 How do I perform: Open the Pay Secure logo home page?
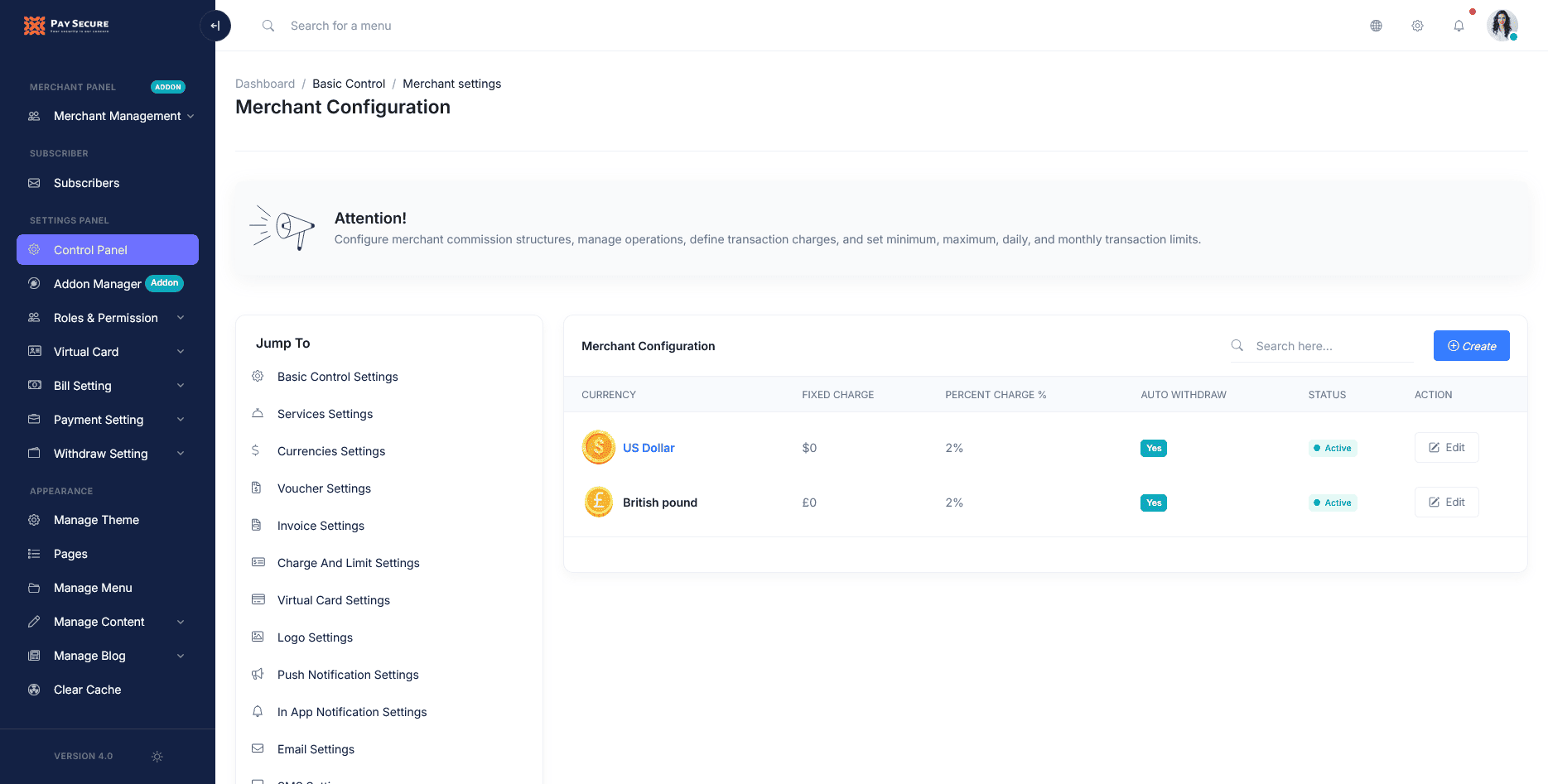point(66,25)
